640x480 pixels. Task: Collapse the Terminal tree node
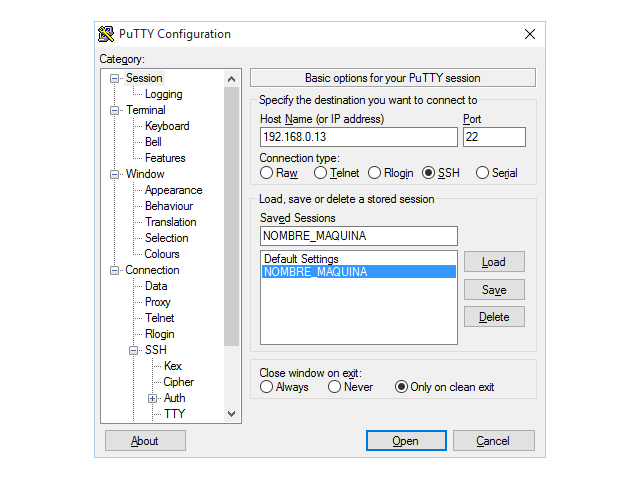pyautogui.click(x=115, y=110)
